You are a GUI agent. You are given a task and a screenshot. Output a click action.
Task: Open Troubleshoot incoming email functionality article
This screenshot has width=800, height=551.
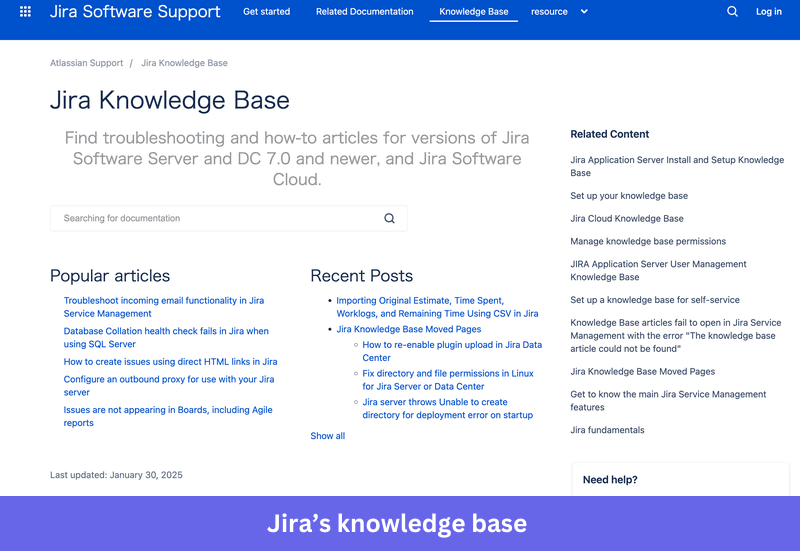pyautogui.click(x=164, y=307)
